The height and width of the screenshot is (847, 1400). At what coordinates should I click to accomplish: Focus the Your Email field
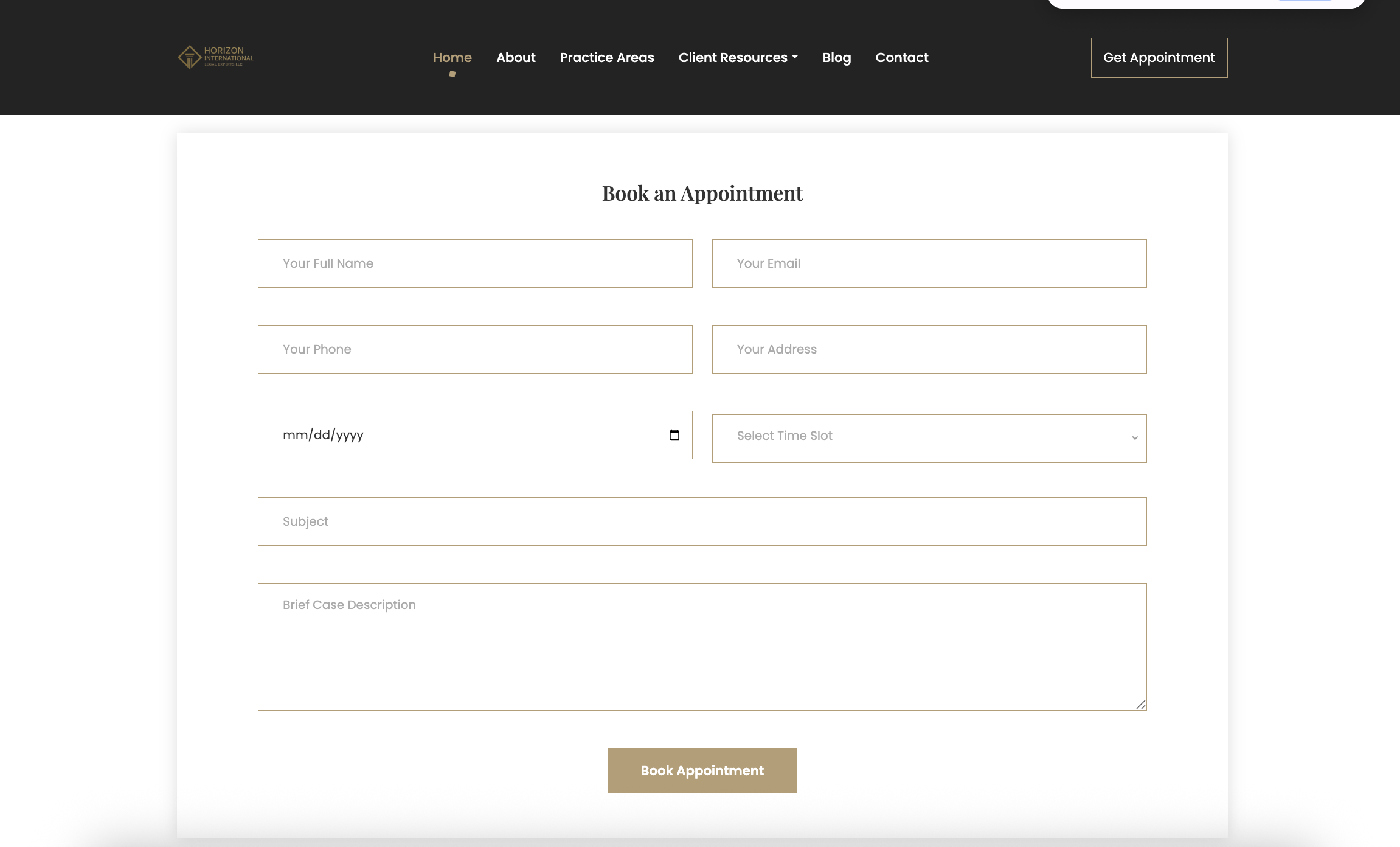tap(929, 263)
